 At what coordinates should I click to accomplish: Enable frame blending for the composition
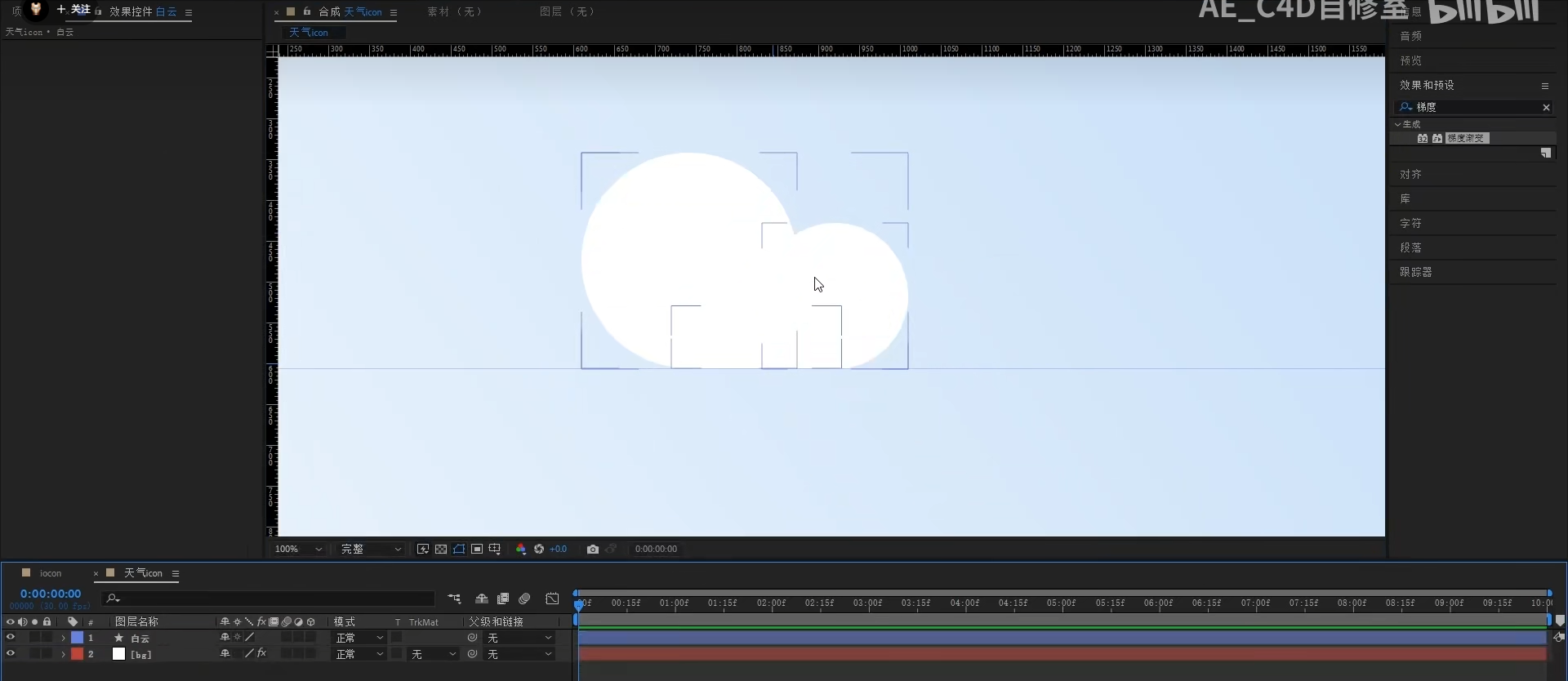(x=503, y=599)
